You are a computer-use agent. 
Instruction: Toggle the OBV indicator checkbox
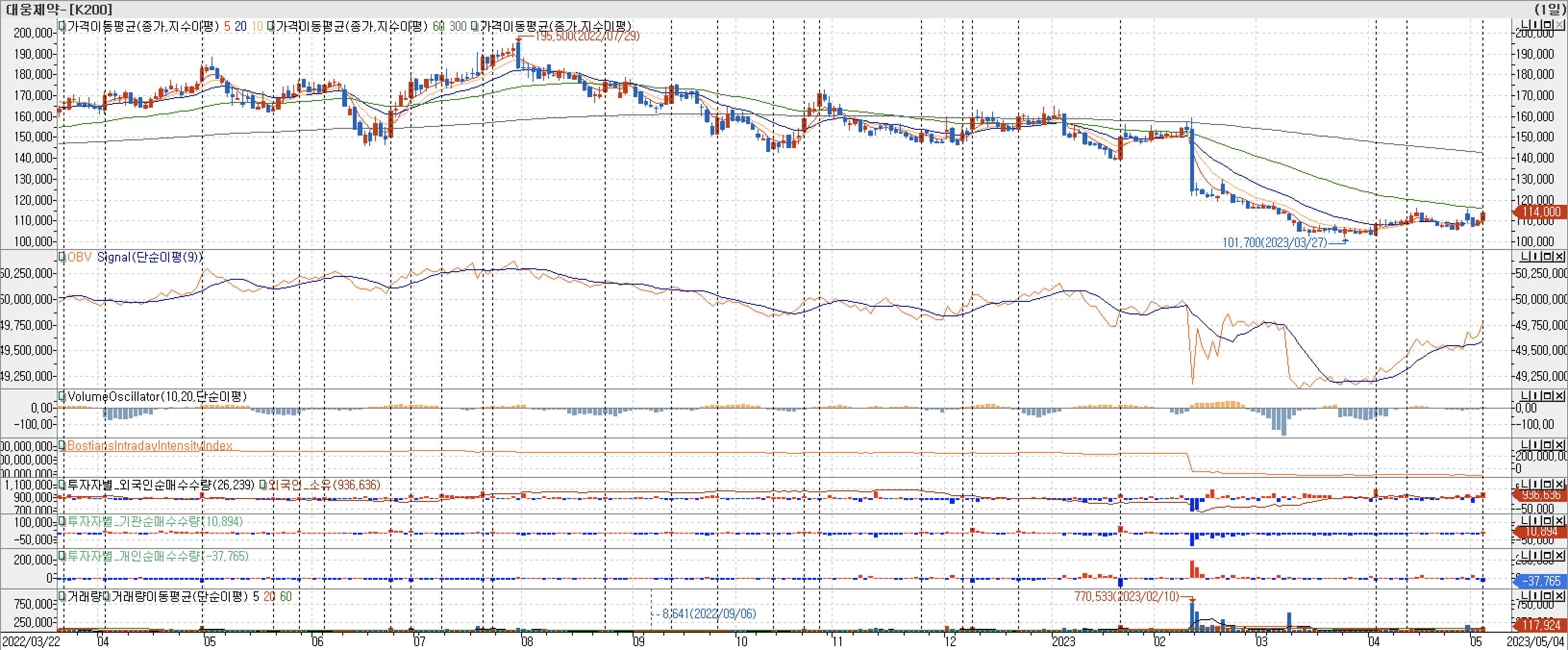(62, 257)
